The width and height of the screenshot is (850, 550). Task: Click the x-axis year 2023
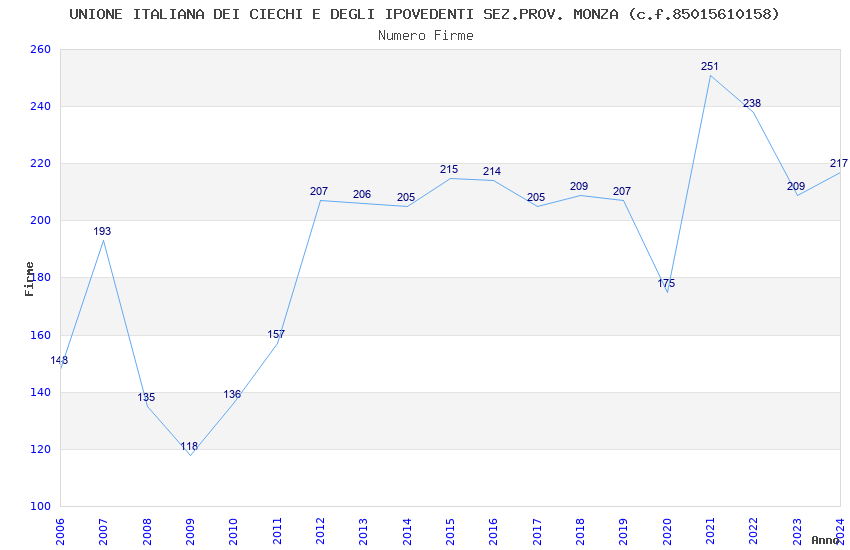(797, 531)
